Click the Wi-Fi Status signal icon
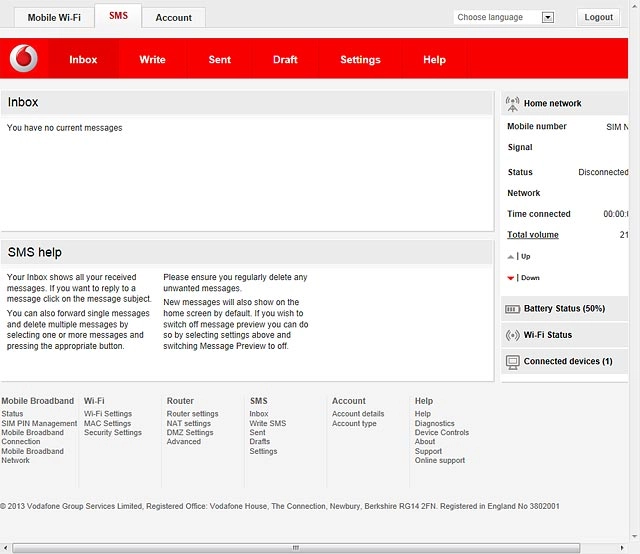Viewport: 640px width, 554px height. [x=512, y=335]
